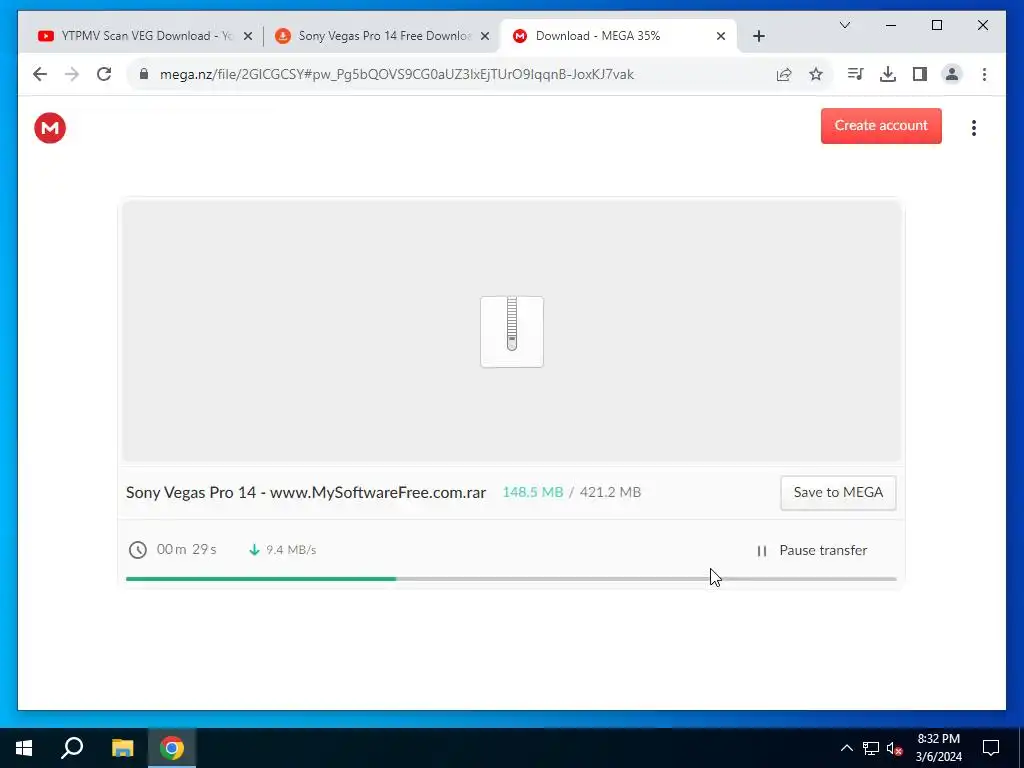Click the 421.2 MB total size text

click(610, 492)
